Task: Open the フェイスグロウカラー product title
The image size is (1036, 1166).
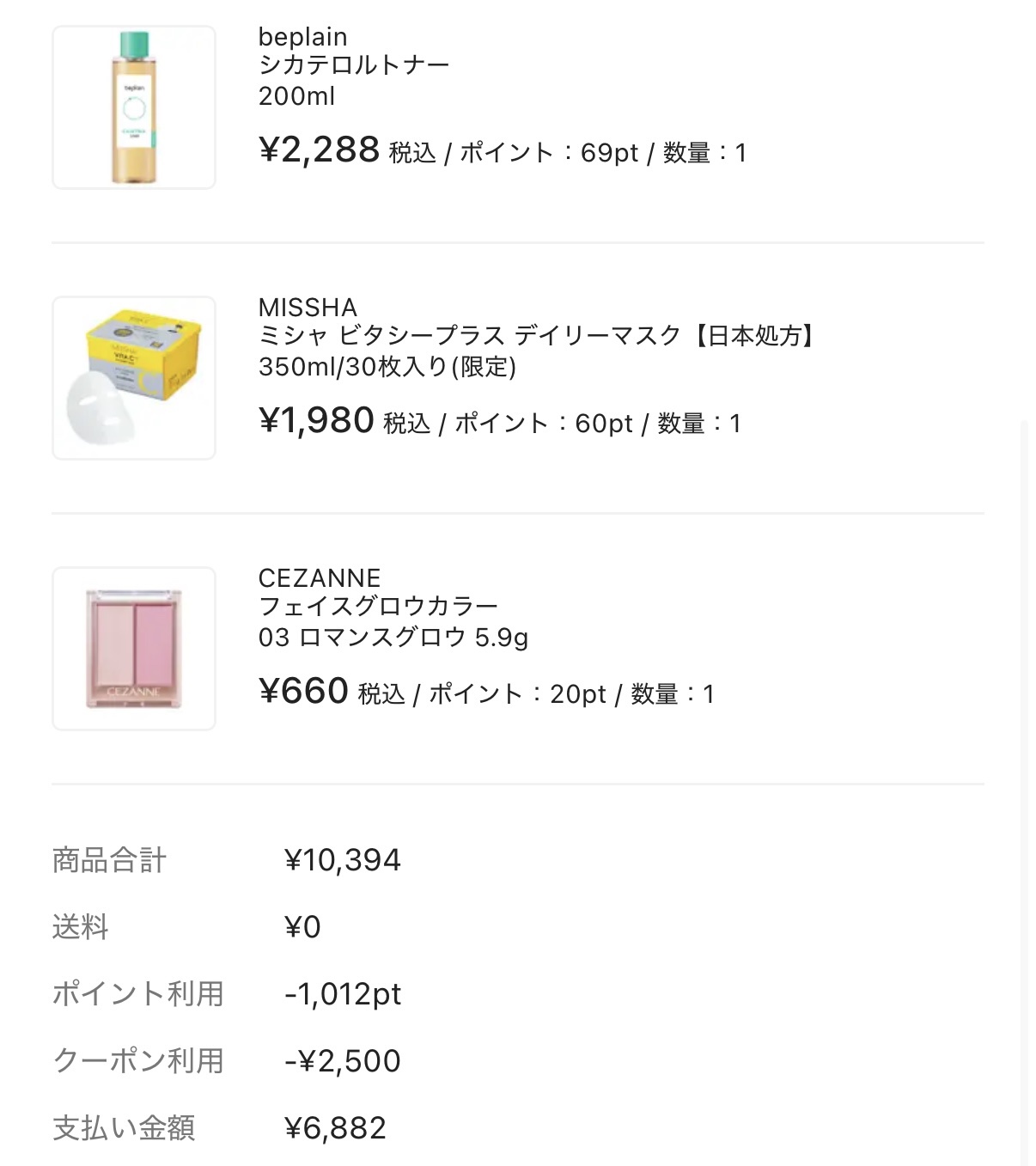Action: (378, 607)
